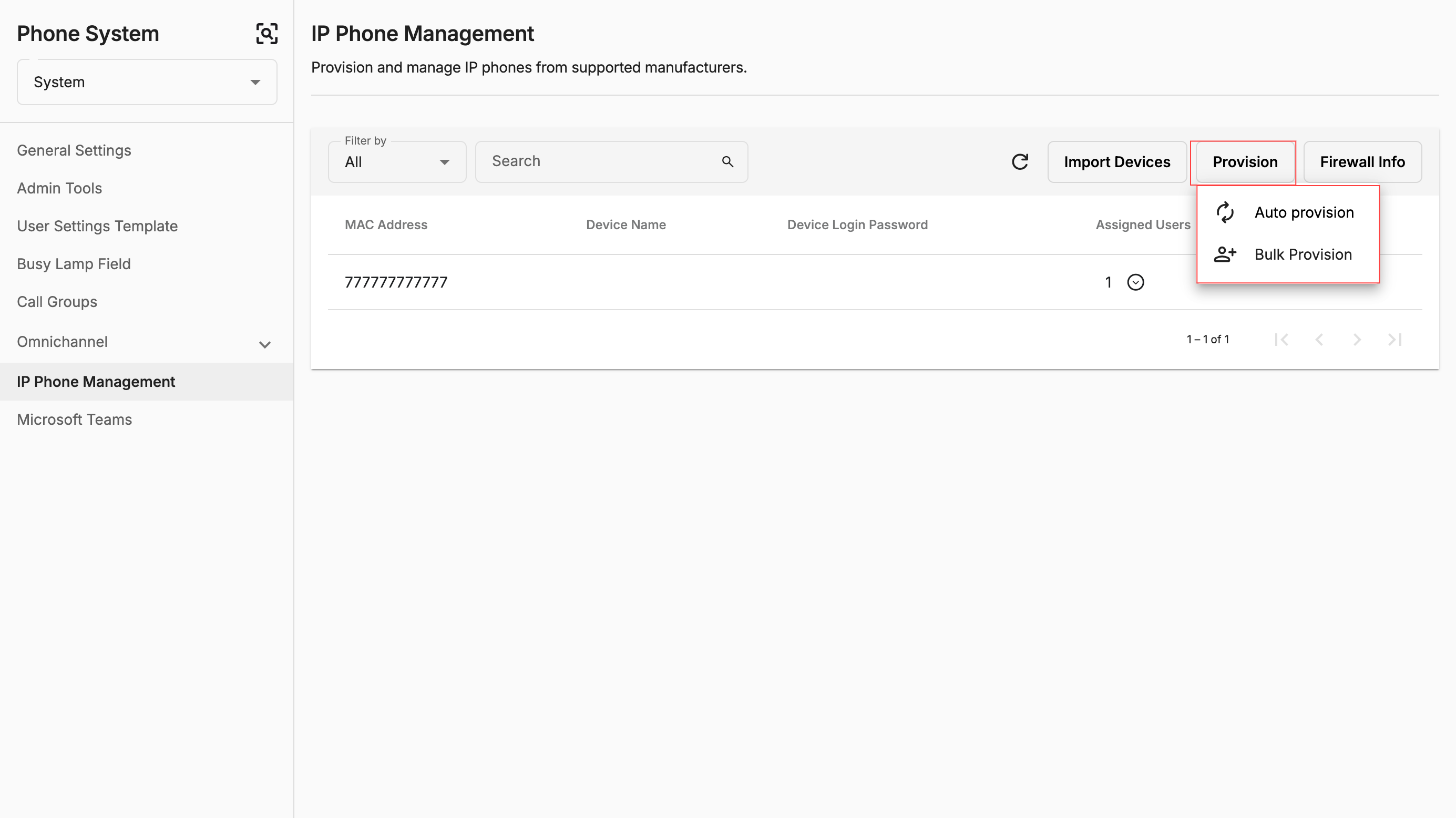Click the 1–1 of 1 pagination text
Screen dimensions: 1456x818
[x=1208, y=339]
